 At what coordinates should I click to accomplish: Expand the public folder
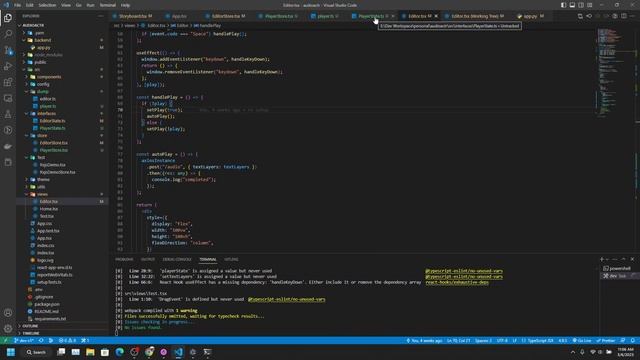[62, 62]
